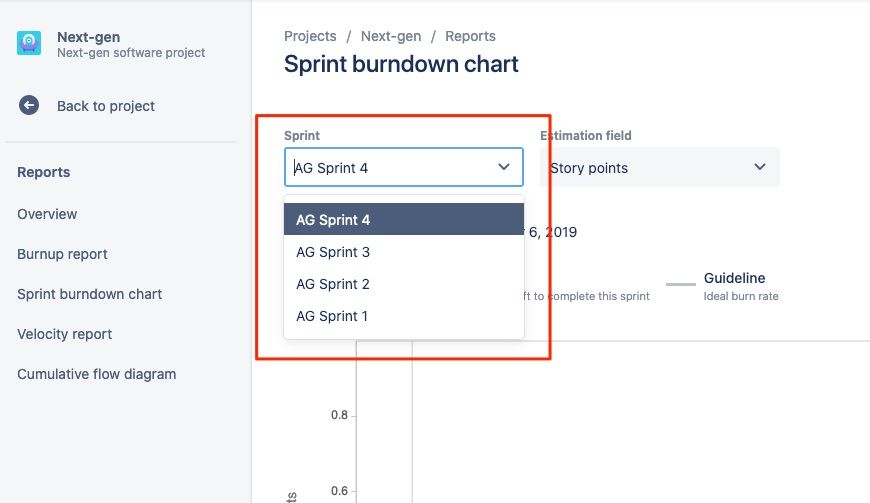This screenshot has width=870, height=503.
Task: Click the Next-gen project avatar icon
Action: pos(29,43)
